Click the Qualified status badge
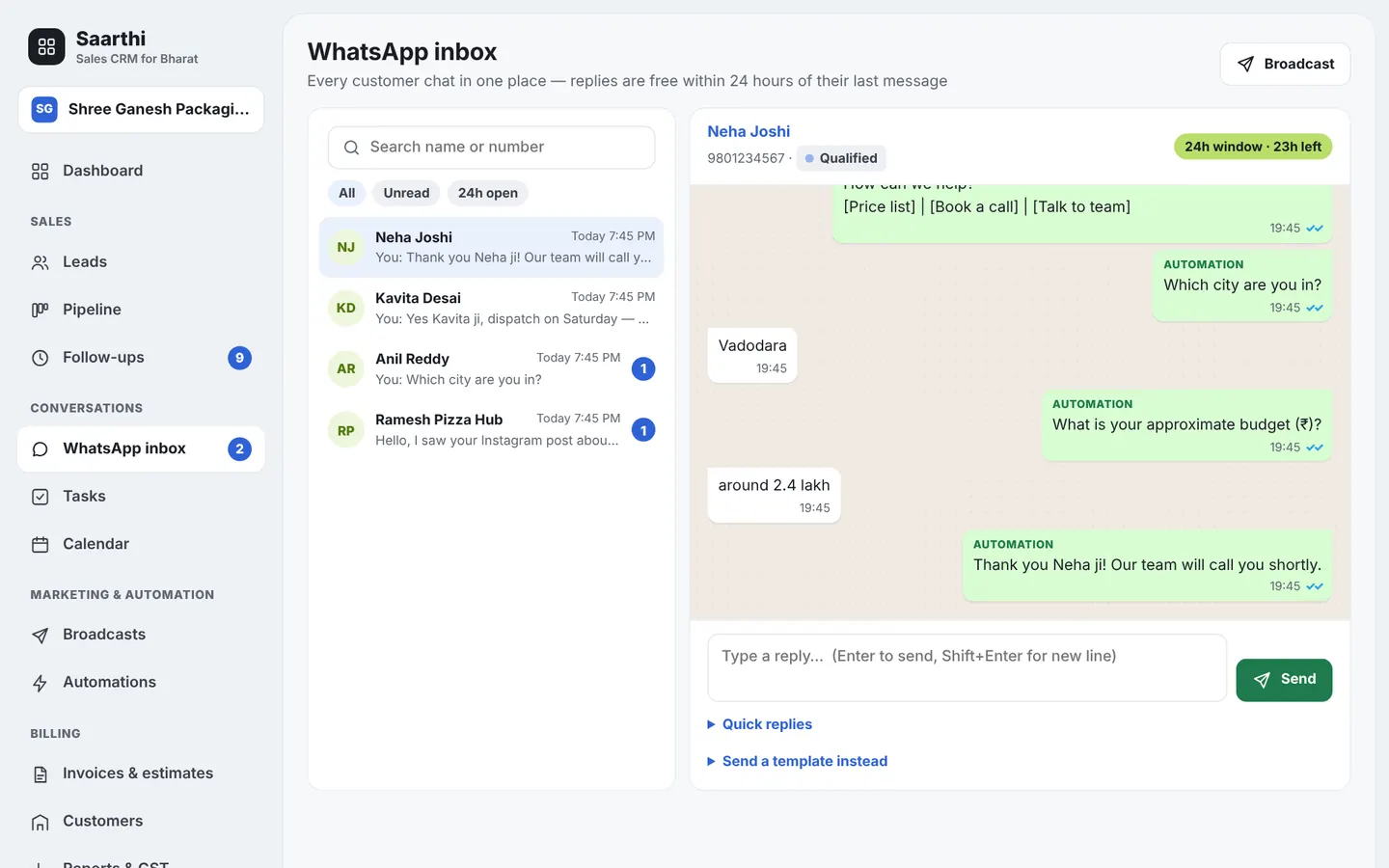 click(x=841, y=158)
